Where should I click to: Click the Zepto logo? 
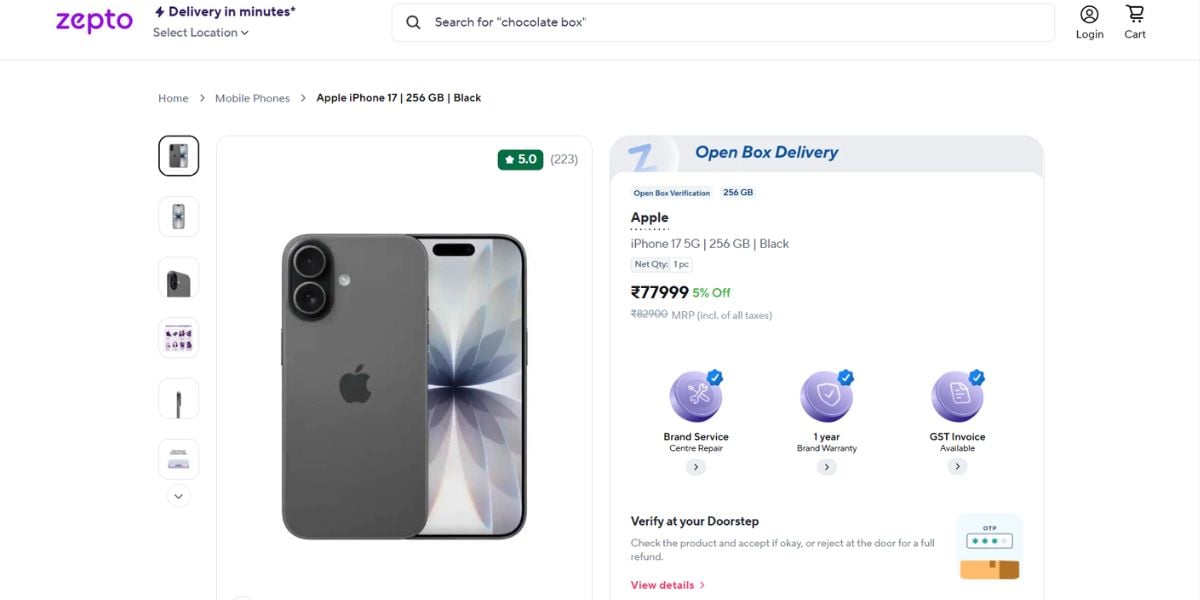(x=94, y=22)
